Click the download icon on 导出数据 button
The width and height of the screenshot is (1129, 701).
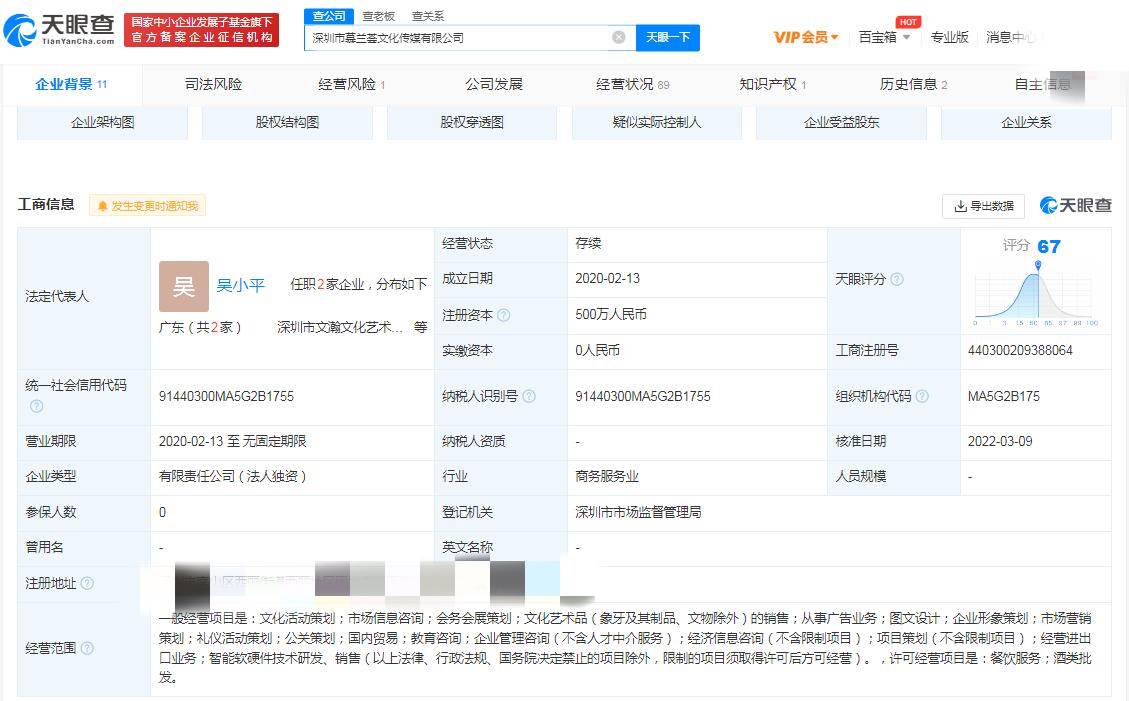[960, 205]
